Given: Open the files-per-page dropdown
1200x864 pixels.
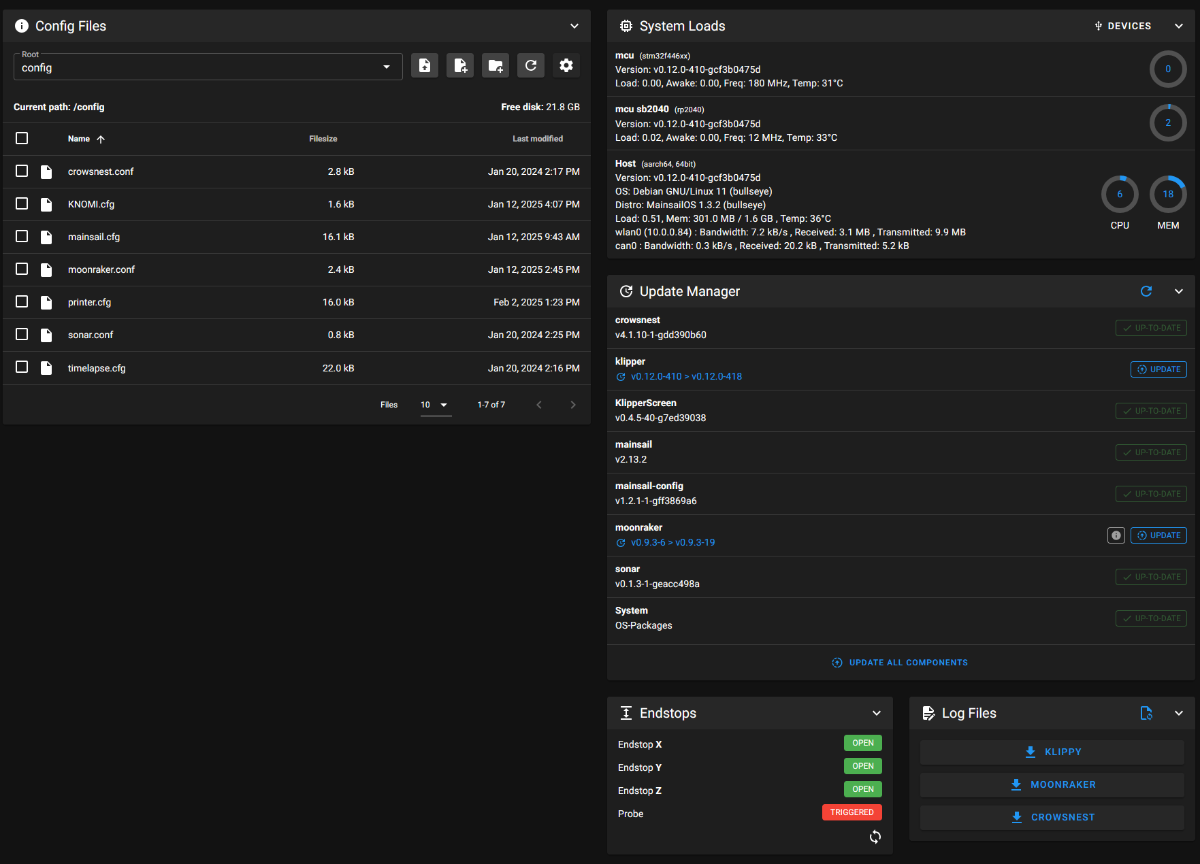Looking at the screenshot, I should pos(434,405).
